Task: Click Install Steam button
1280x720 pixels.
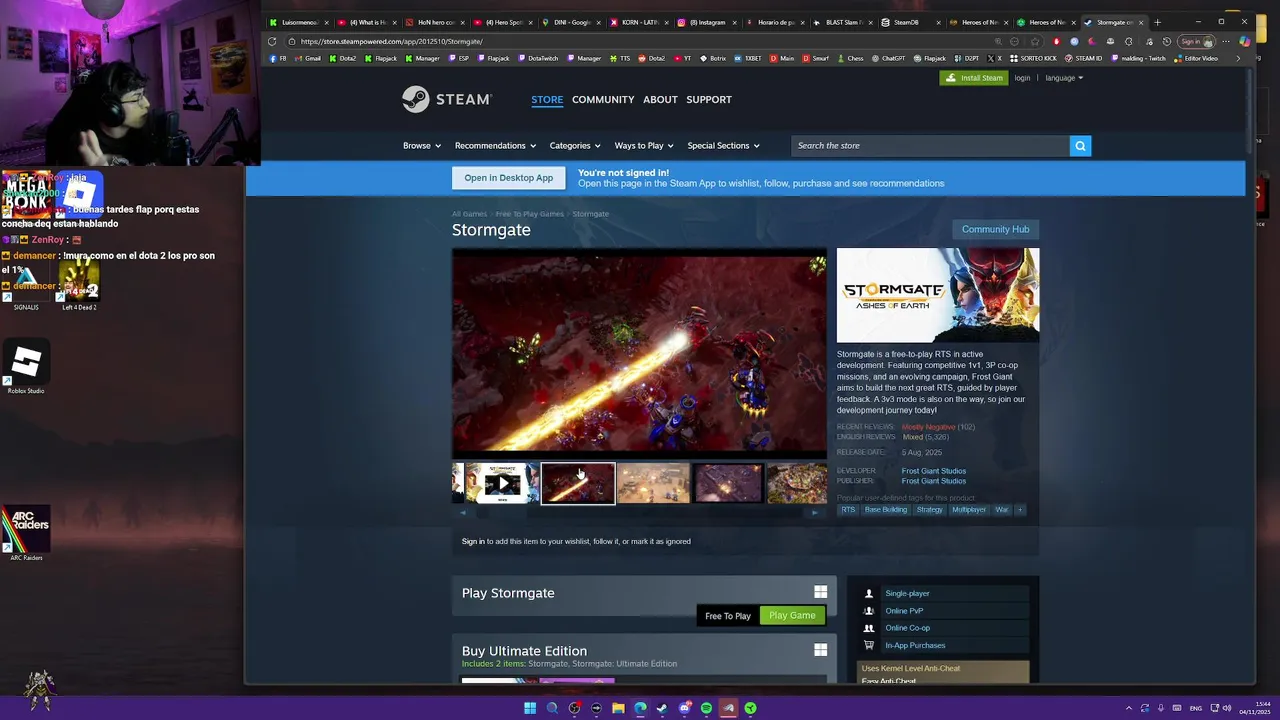Action: [974, 78]
